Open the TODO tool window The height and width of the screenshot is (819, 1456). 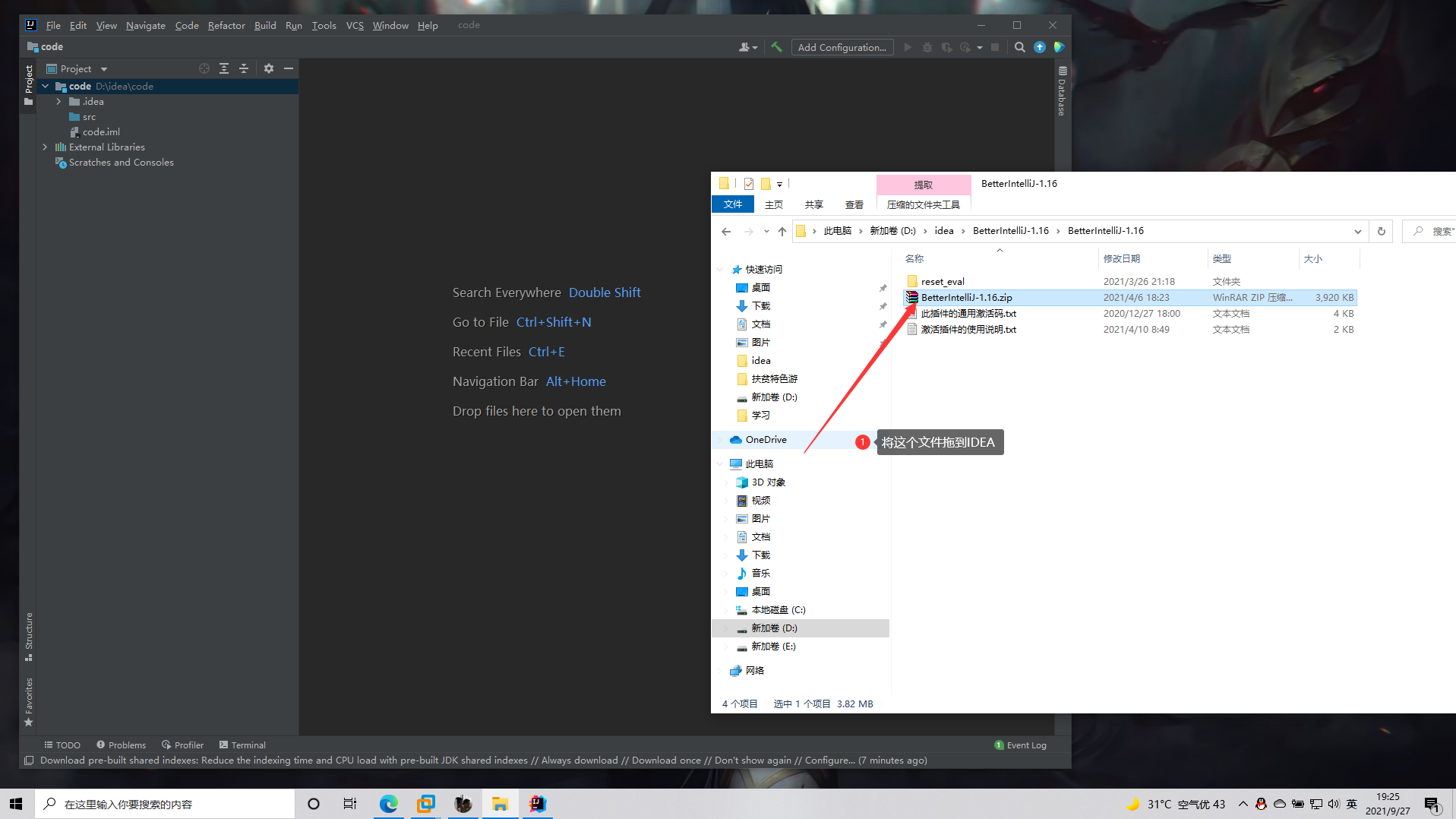(62, 745)
